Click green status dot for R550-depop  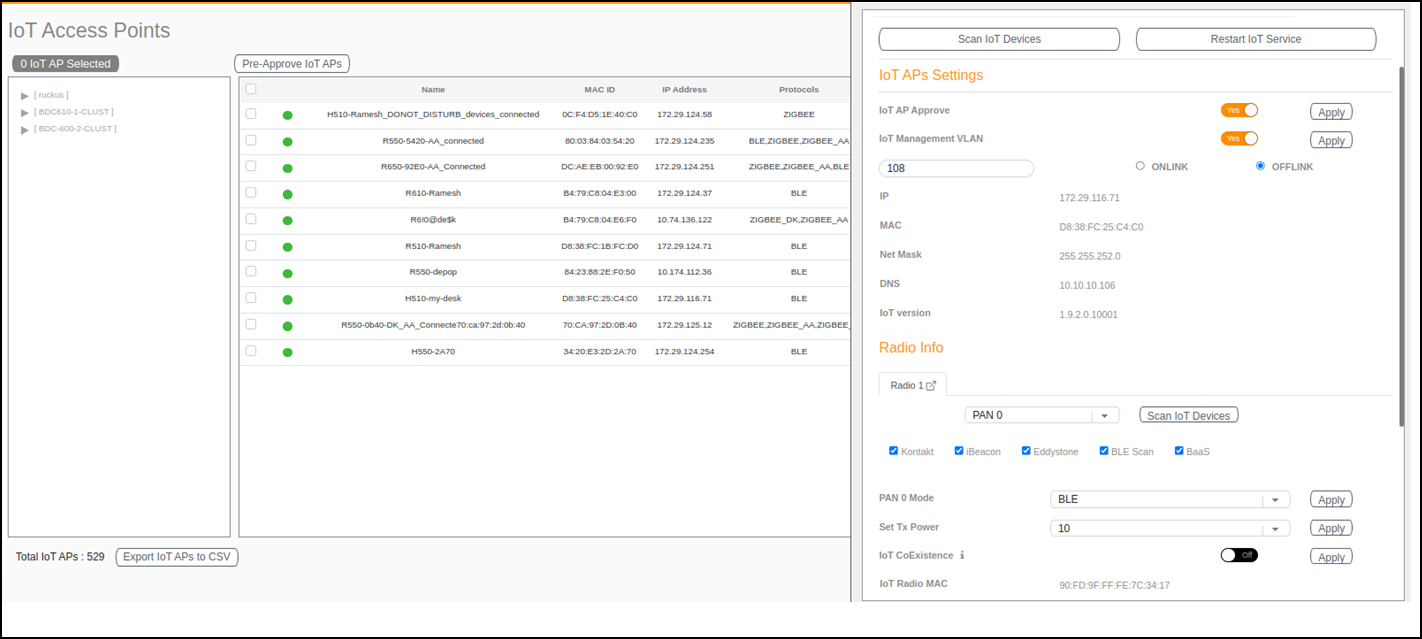coord(288,273)
